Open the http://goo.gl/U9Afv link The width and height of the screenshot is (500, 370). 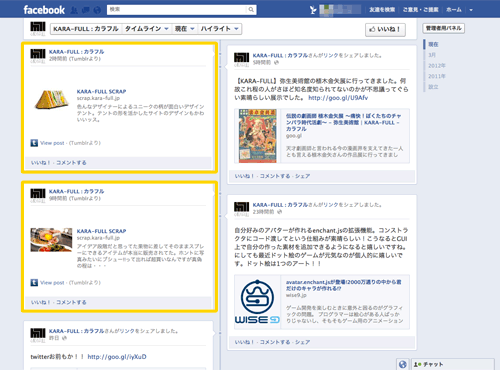coord(338,98)
